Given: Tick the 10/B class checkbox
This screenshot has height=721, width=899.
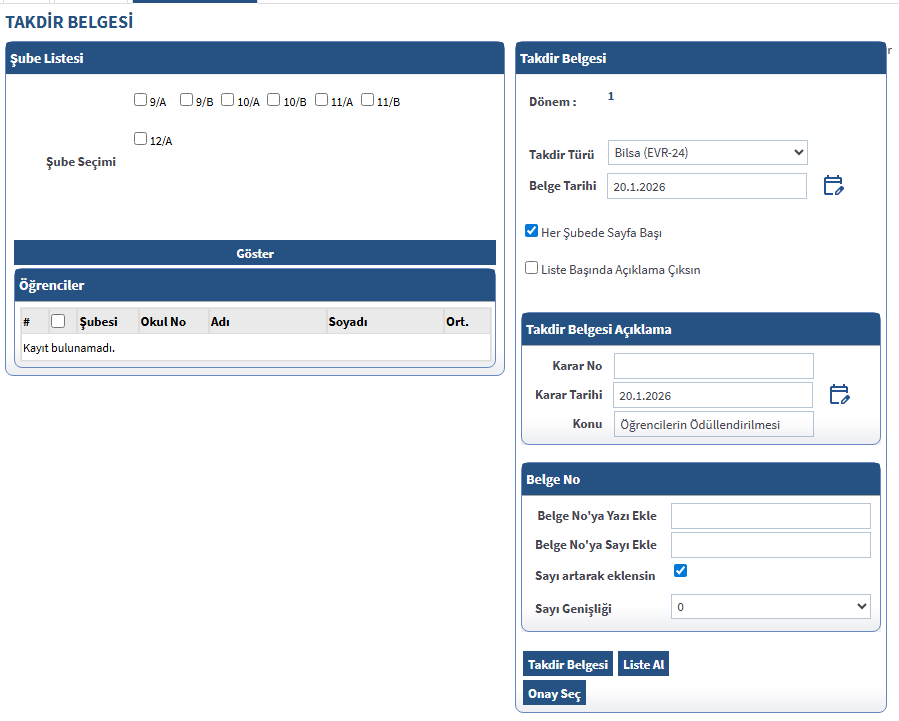Looking at the screenshot, I should [x=274, y=100].
